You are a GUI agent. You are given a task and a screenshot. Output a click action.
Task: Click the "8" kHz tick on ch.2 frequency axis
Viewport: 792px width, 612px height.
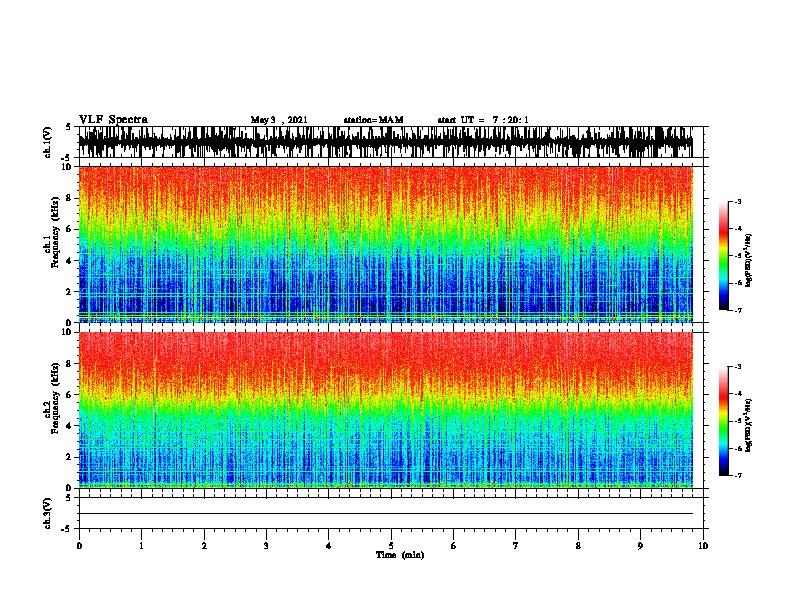pos(69,364)
